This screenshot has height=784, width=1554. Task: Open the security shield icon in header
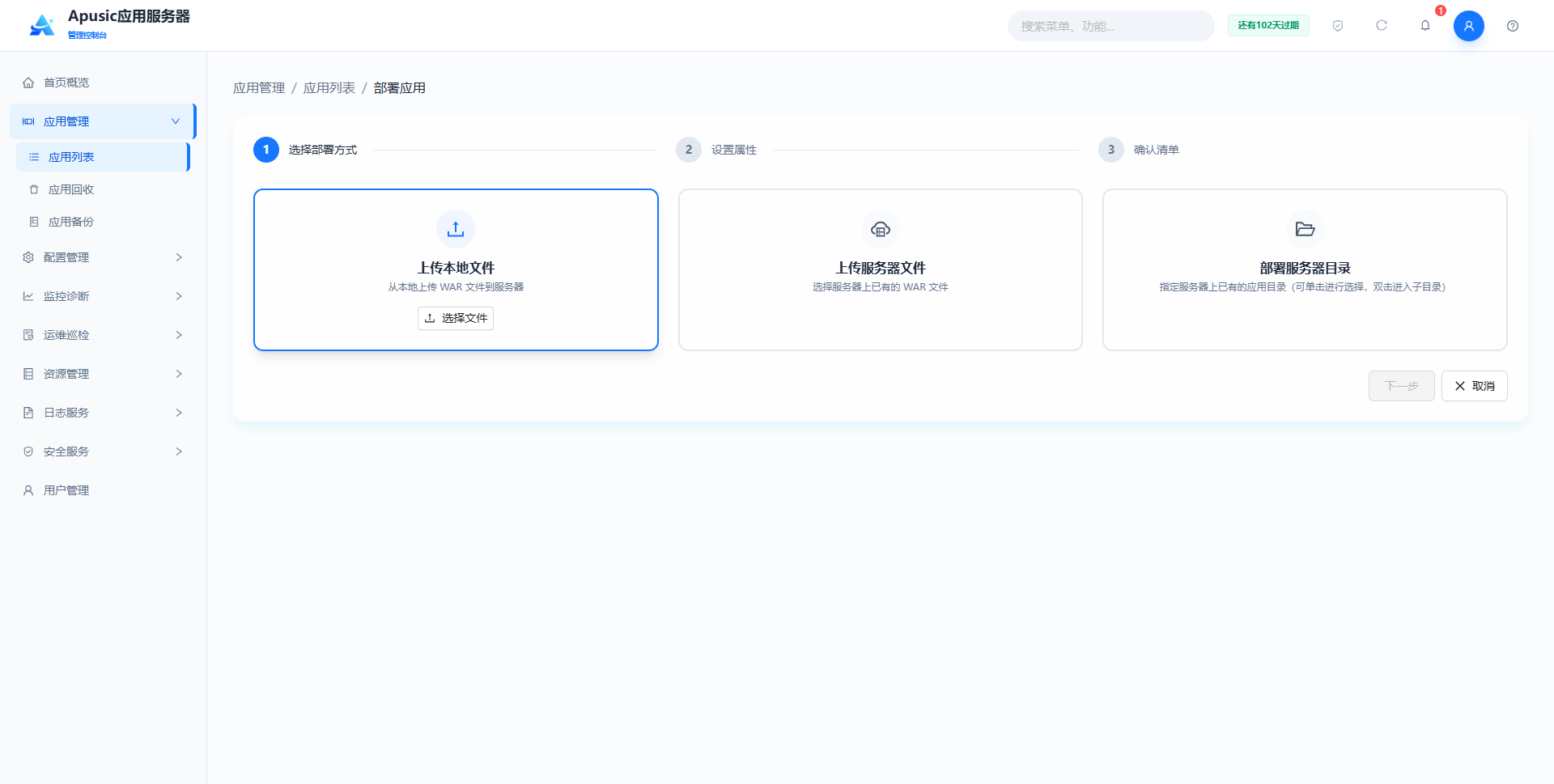1338,26
